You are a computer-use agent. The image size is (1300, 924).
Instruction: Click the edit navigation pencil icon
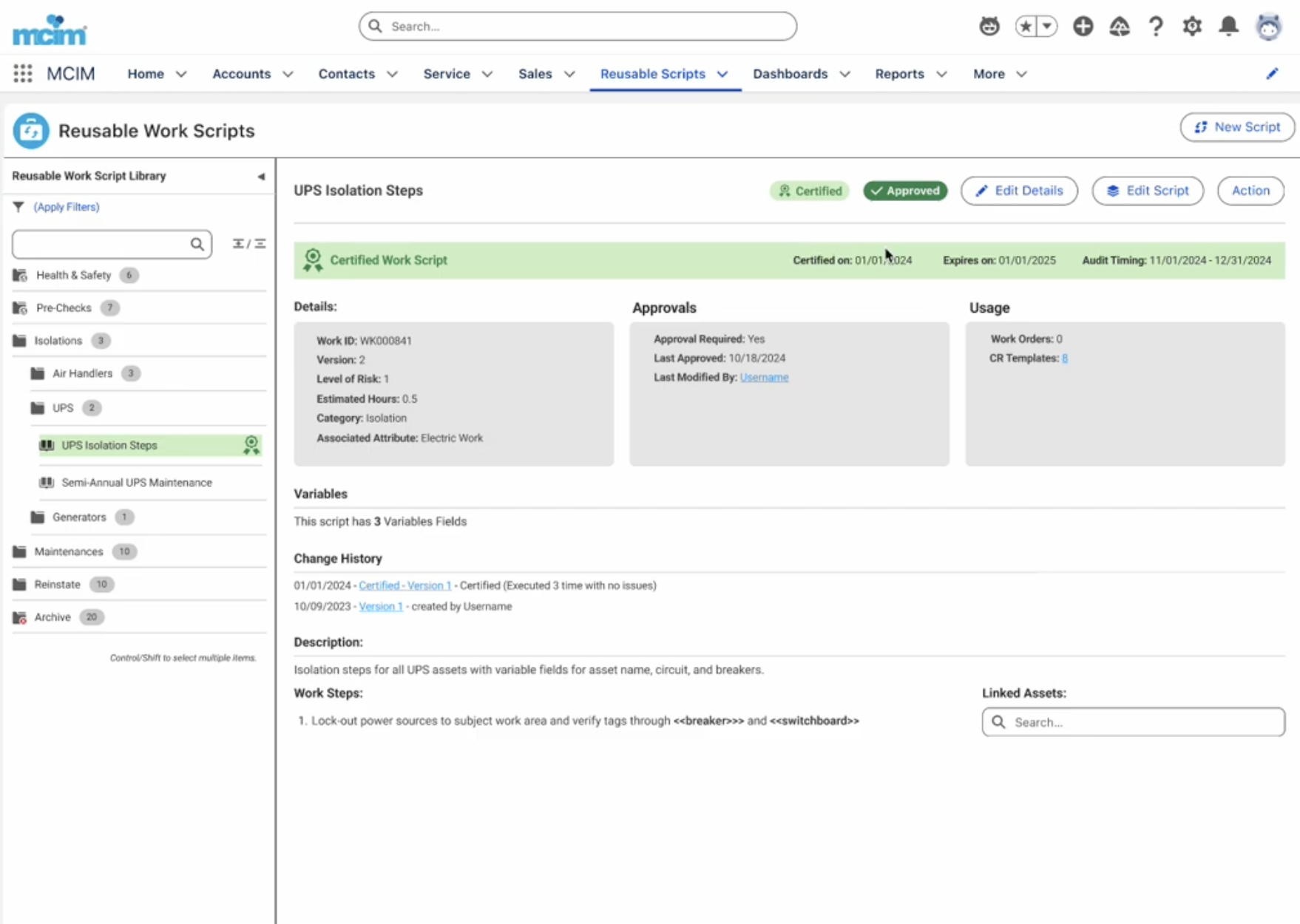pyautogui.click(x=1272, y=73)
